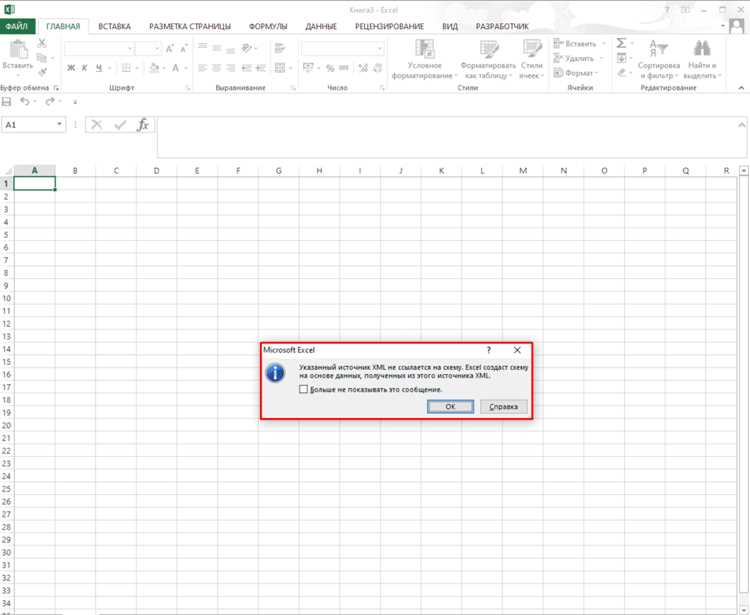Click the AutoSum sigma icon
This screenshot has width=750, height=615.
tap(621, 44)
